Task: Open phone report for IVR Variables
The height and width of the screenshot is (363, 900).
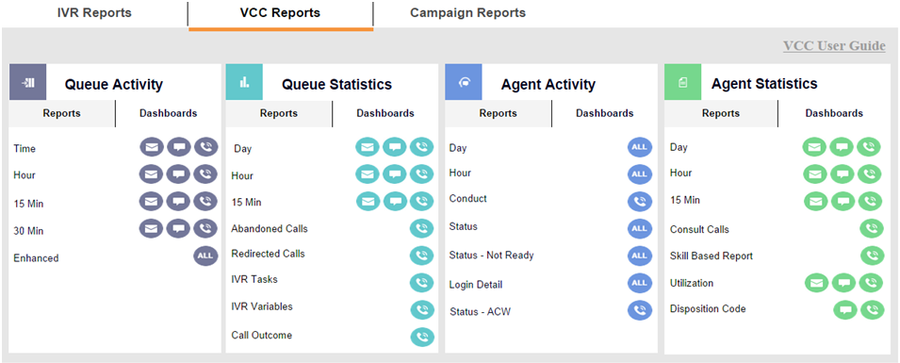Action: [422, 310]
